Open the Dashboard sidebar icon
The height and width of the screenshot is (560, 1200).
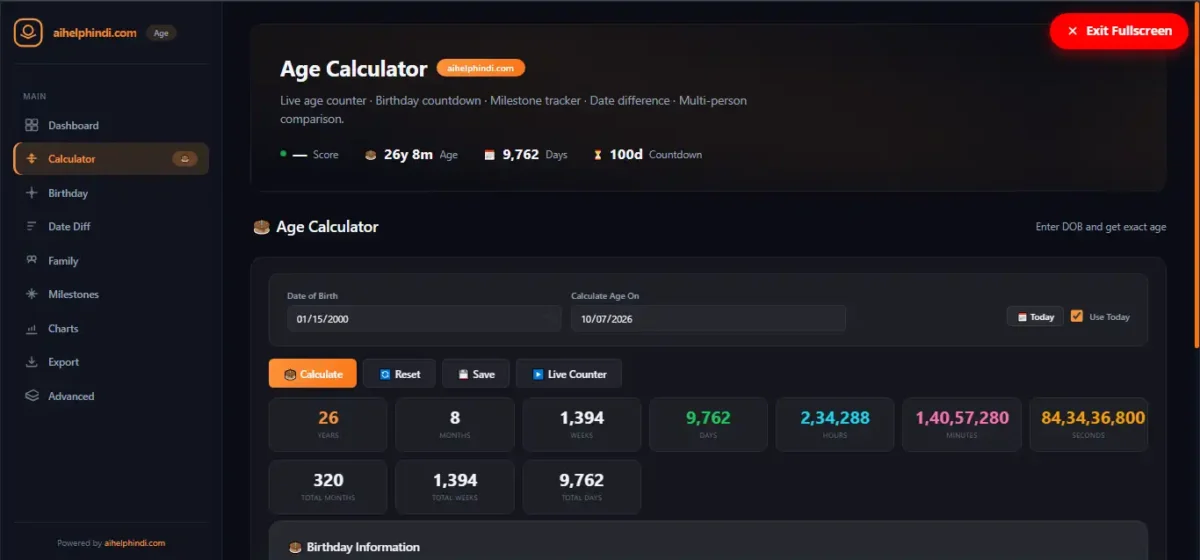pos(31,125)
